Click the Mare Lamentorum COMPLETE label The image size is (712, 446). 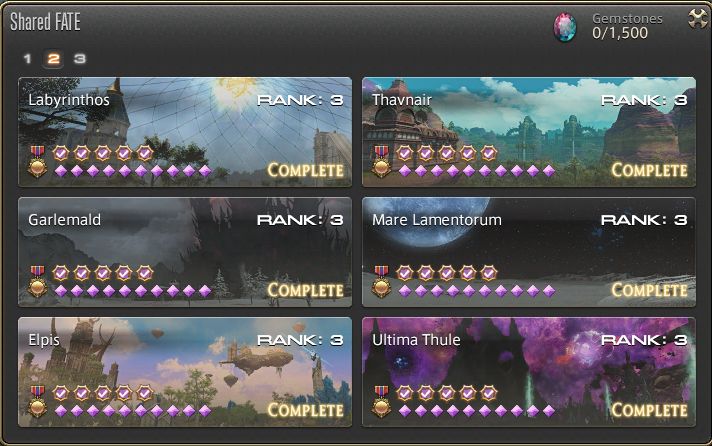649,290
